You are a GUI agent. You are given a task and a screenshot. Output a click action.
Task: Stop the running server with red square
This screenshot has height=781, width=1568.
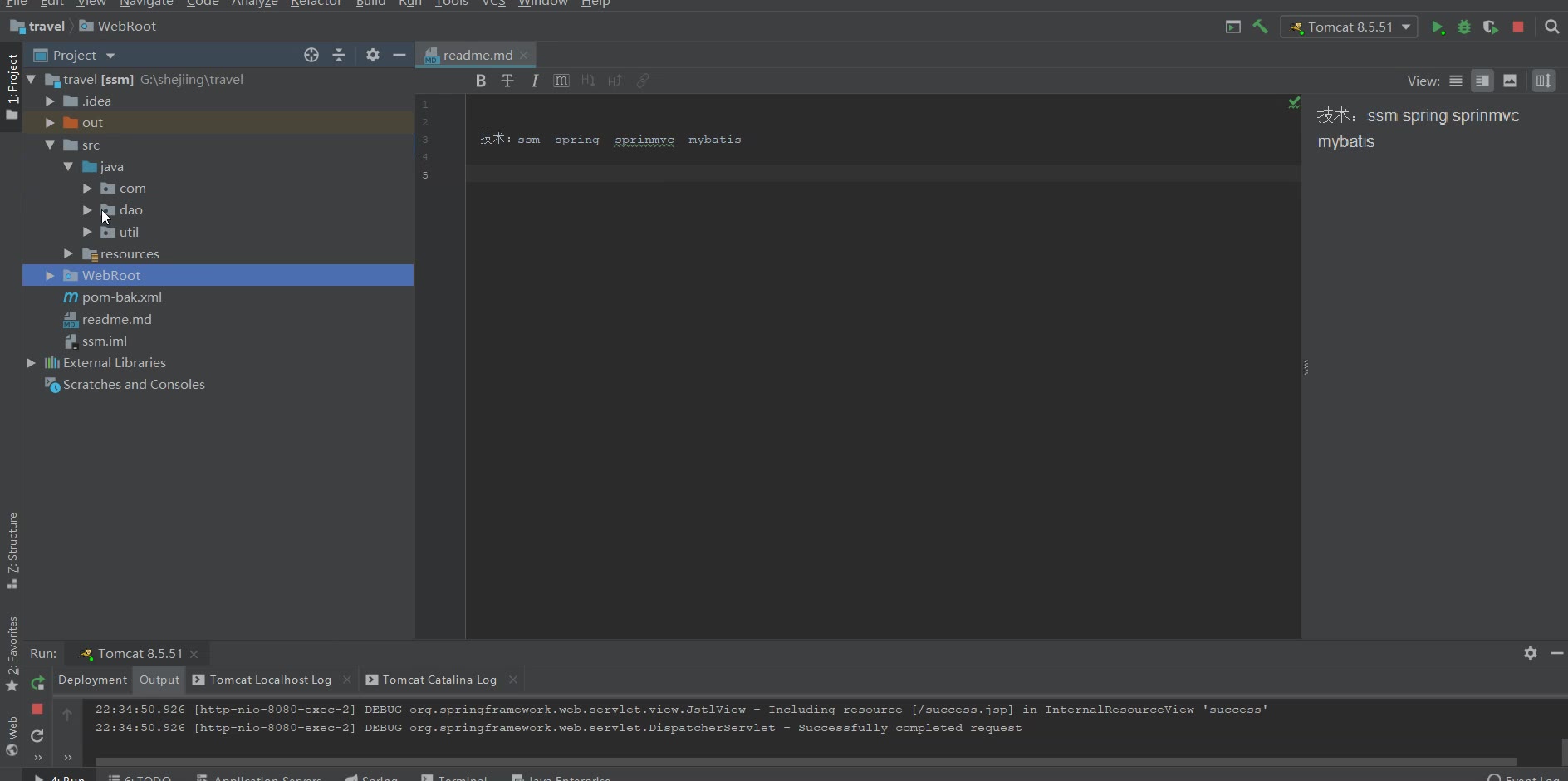[1518, 27]
